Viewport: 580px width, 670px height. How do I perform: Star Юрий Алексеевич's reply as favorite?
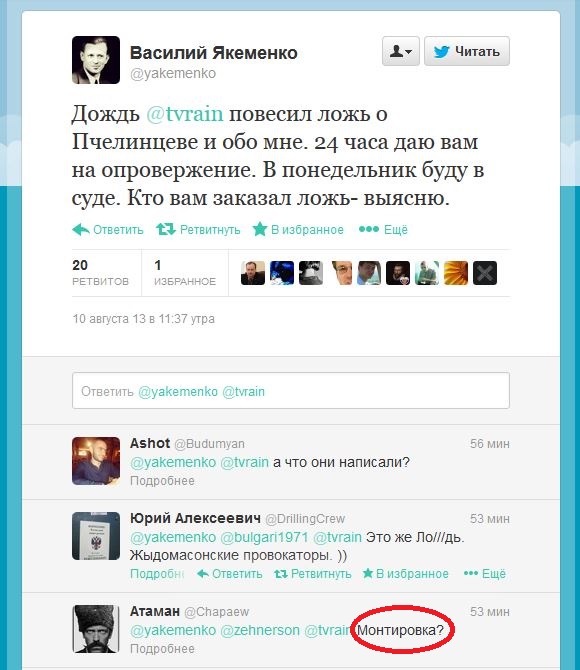(x=406, y=574)
